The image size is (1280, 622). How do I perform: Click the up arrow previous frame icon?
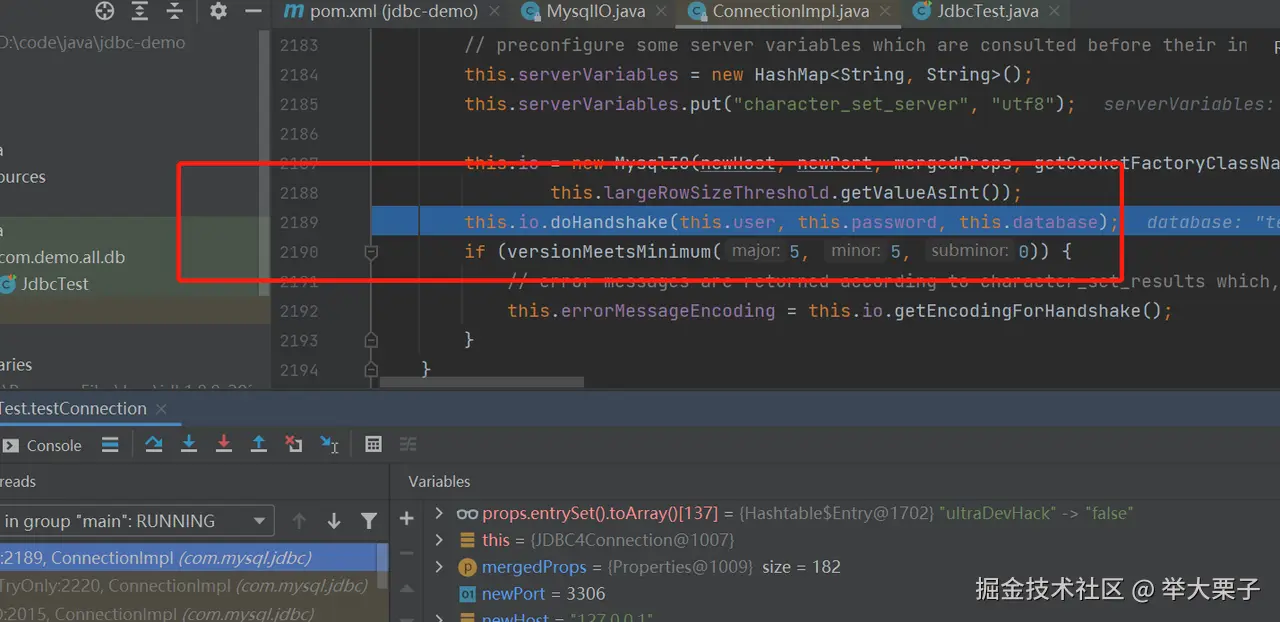pyautogui.click(x=299, y=521)
